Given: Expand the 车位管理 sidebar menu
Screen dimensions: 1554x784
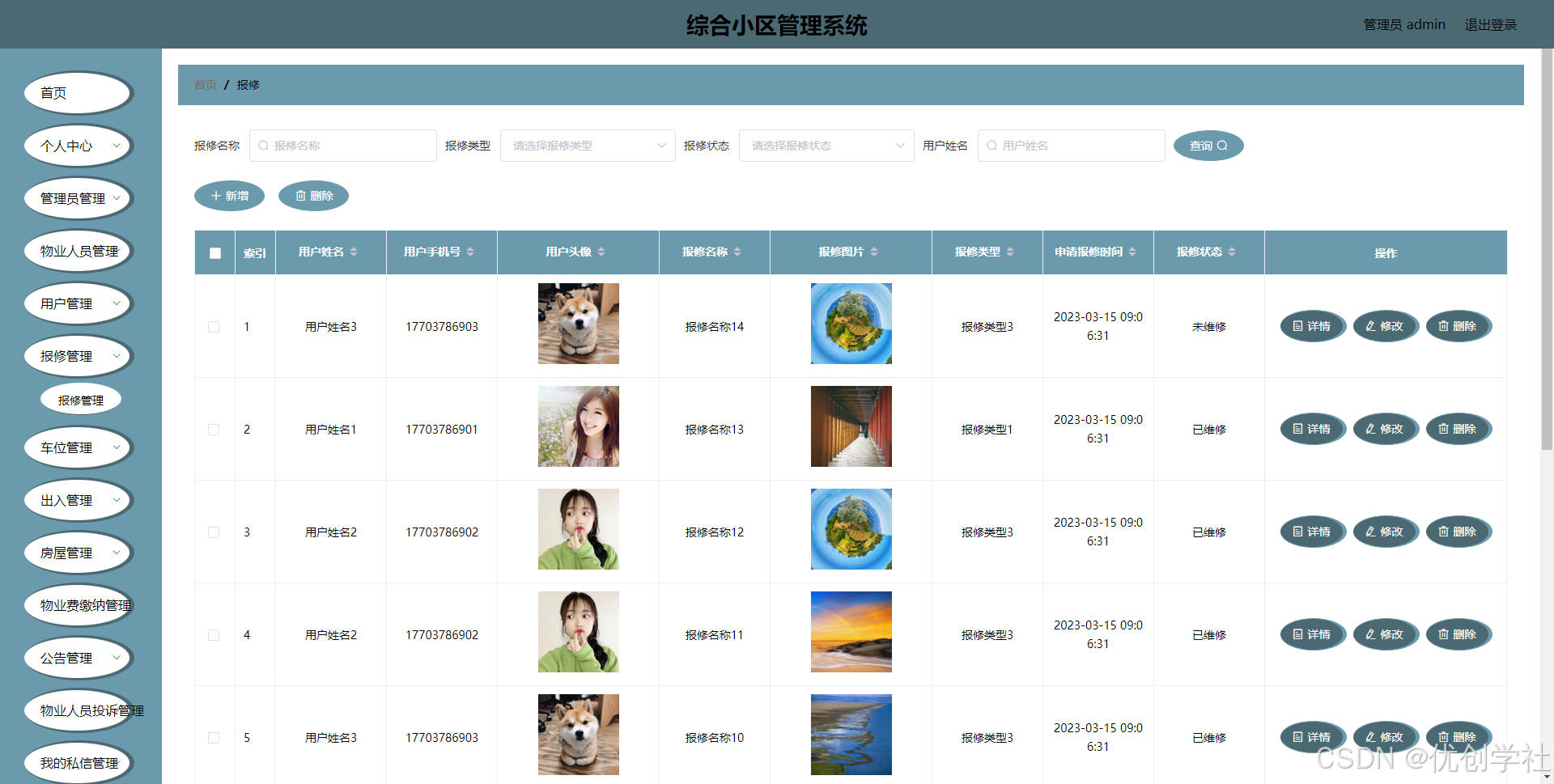Looking at the screenshot, I should tap(78, 447).
